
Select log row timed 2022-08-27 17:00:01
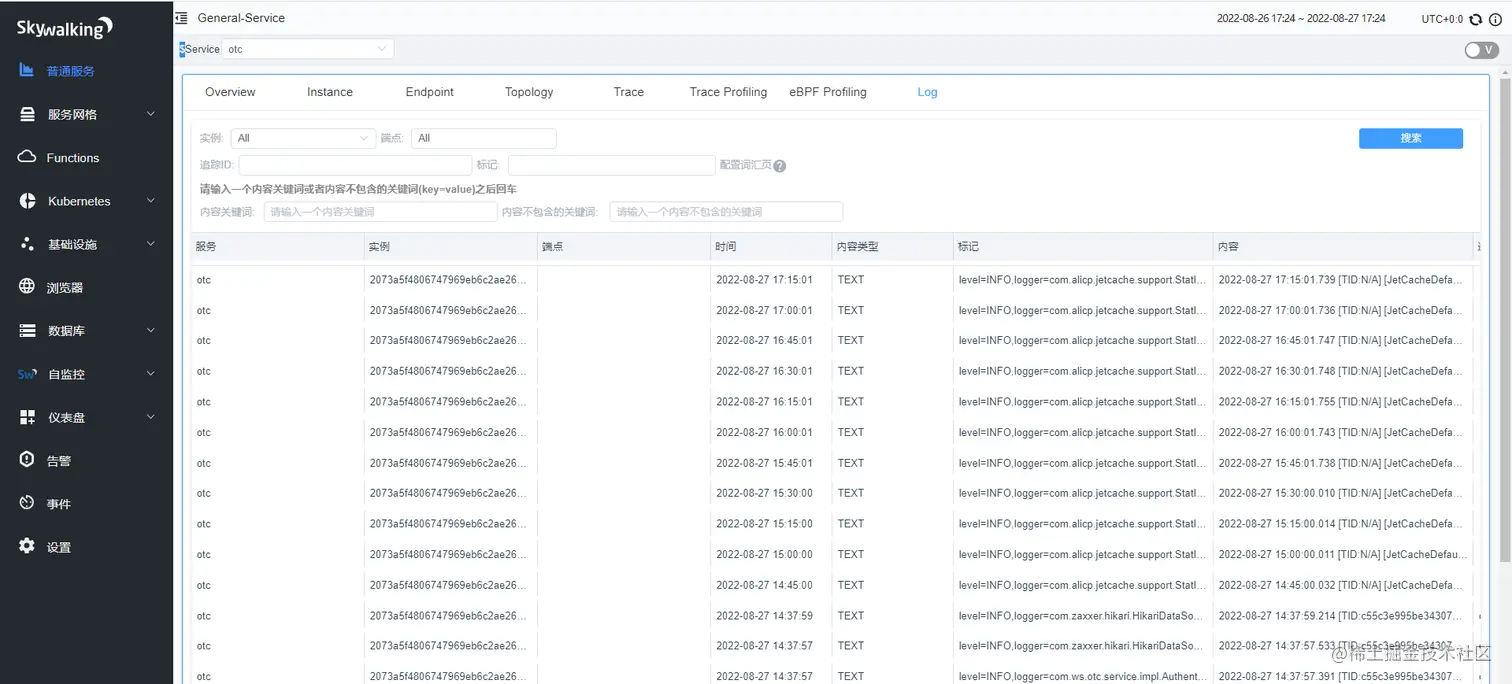[835, 310]
